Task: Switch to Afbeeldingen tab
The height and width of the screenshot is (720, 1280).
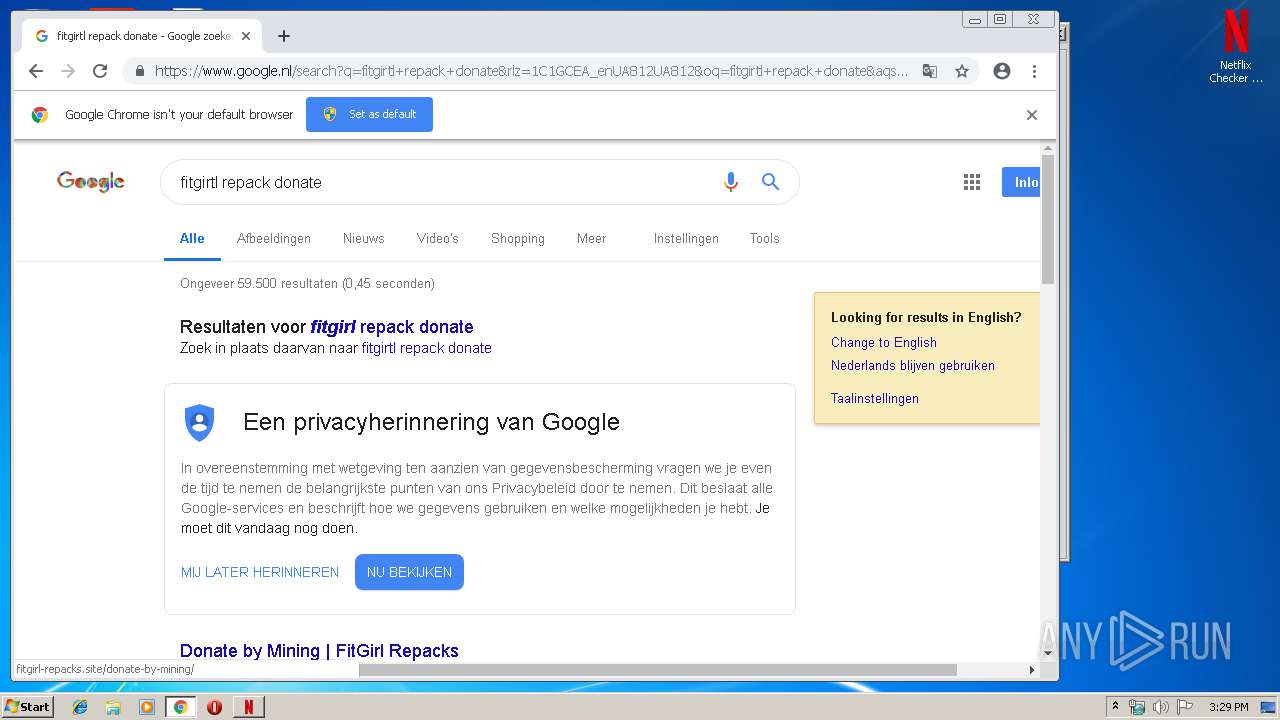Action: [x=274, y=239]
